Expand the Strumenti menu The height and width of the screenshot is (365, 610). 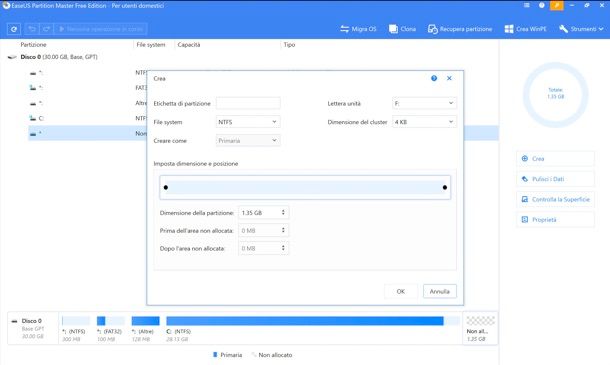pyautogui.click(x=581, y=29)
